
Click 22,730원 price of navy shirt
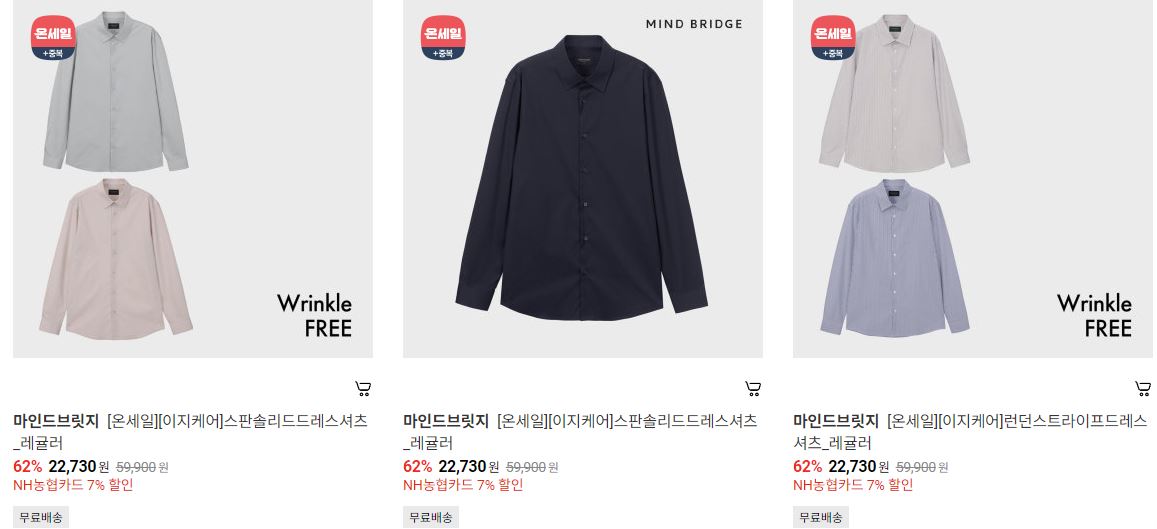(469, 466)
